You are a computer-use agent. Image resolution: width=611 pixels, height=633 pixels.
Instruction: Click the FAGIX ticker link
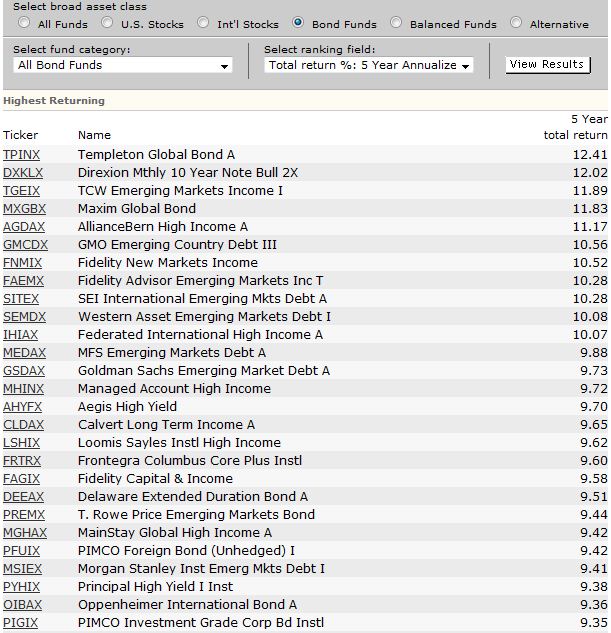coord(21,479)
